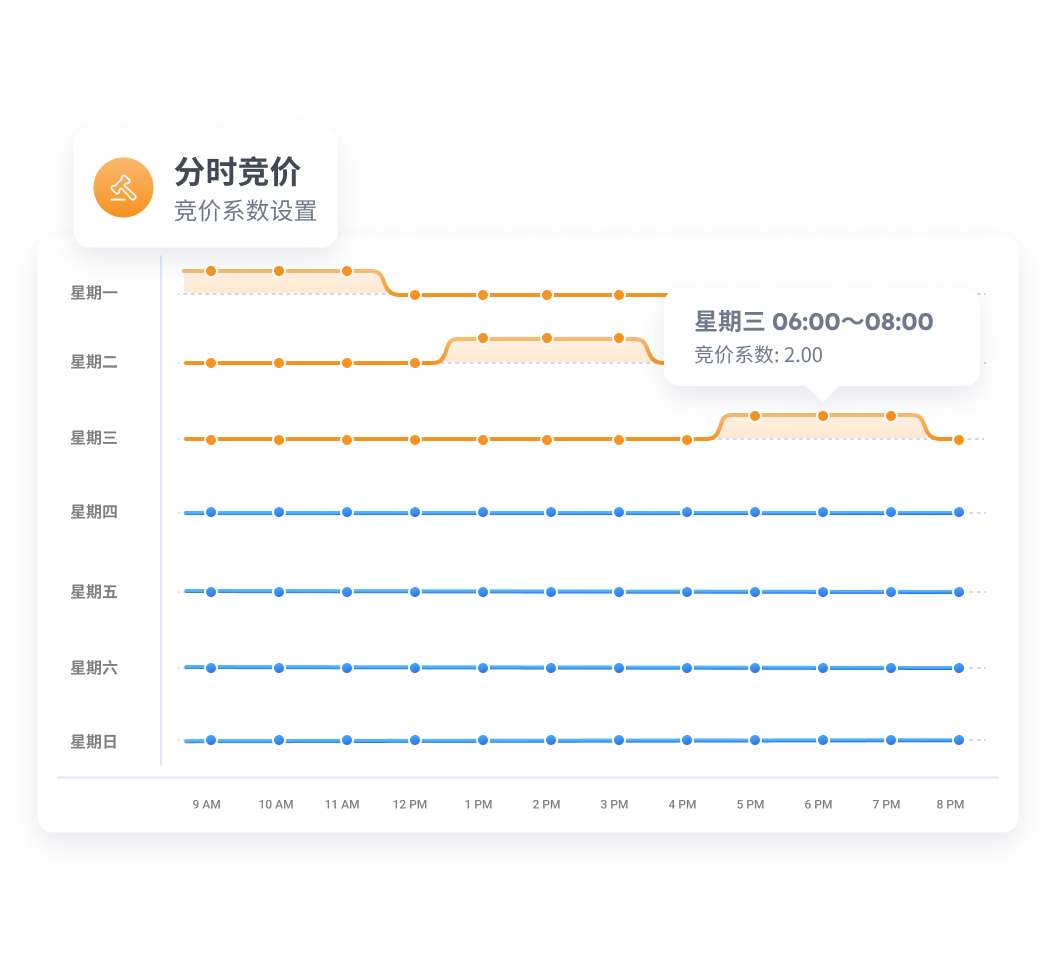Select the 星期五 row label
1056x960 pixels.
pyautogui.click(x=94, y=592)
